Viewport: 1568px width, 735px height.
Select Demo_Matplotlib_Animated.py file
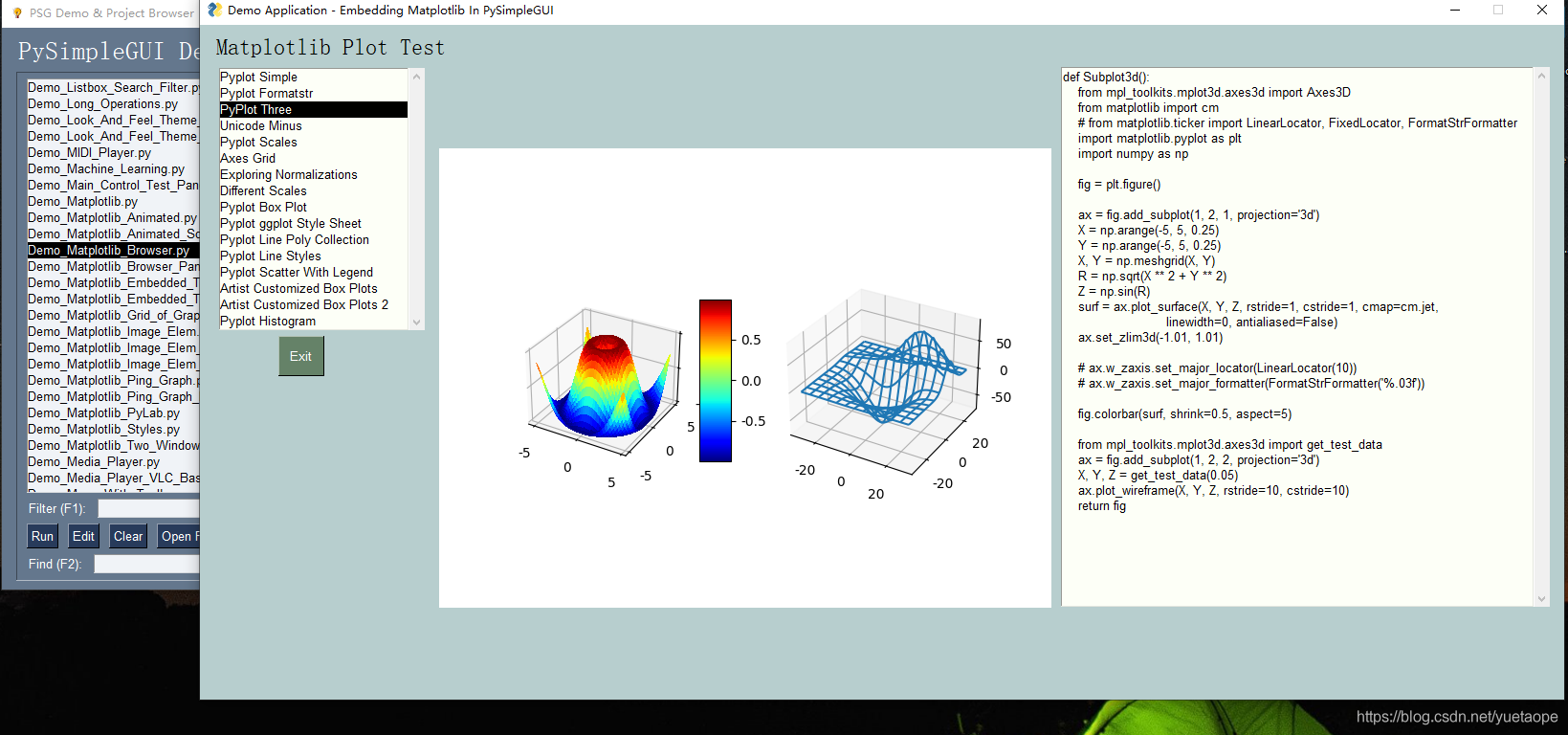[x=114, y=217]
